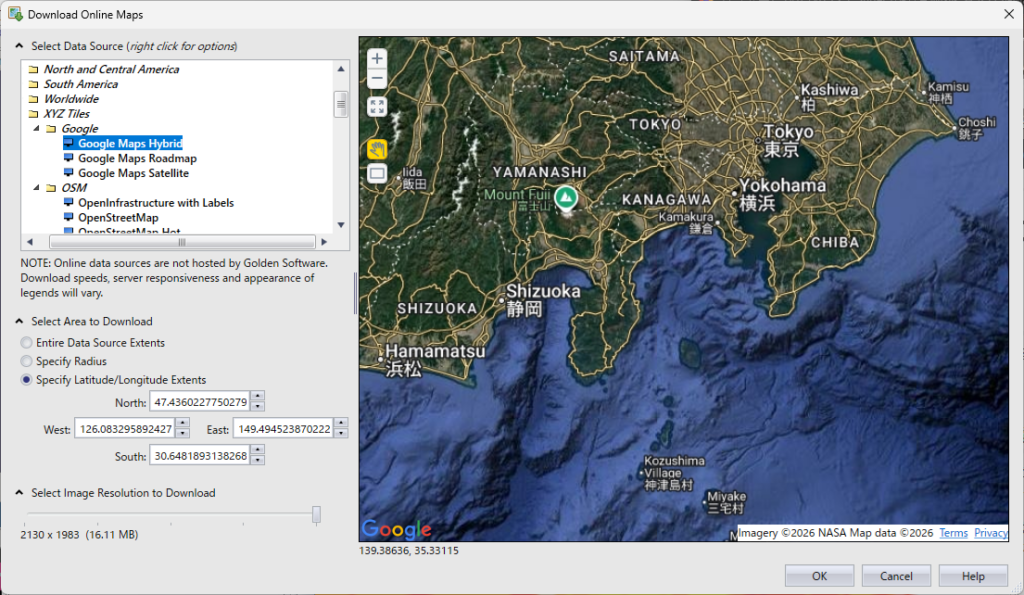Select Google Maps Hybrid data source
This screenshot has height=595, width=1024.
(130, 144)
